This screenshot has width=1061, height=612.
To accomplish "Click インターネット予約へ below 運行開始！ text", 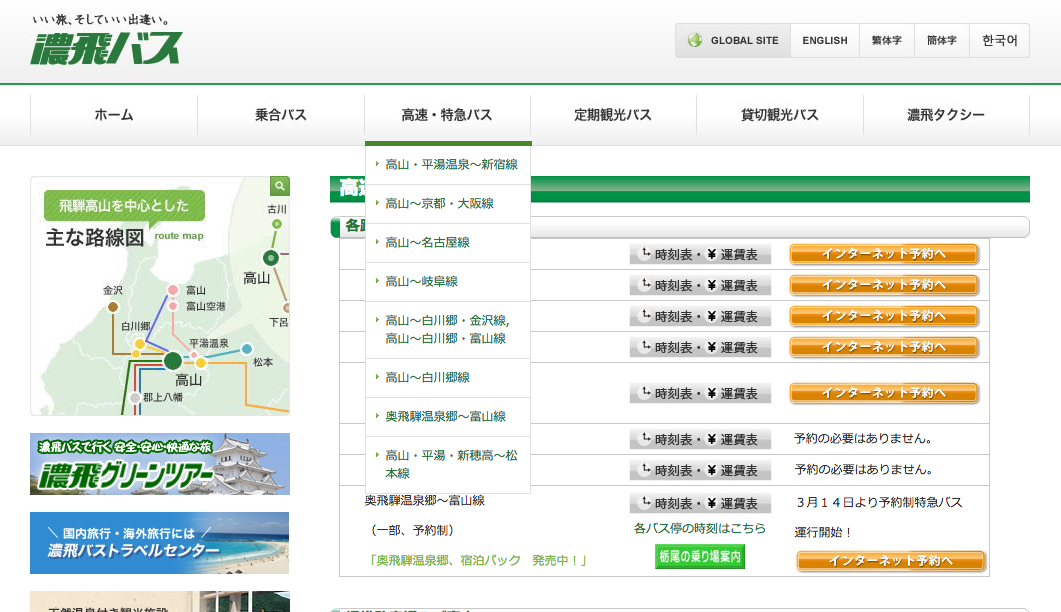I will tap(890, 561).
